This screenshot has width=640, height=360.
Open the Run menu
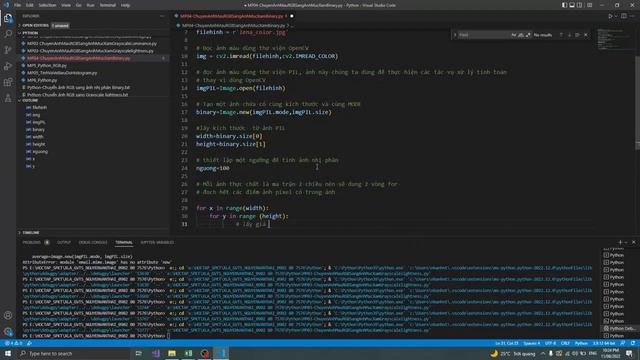(x=91, y=5)
